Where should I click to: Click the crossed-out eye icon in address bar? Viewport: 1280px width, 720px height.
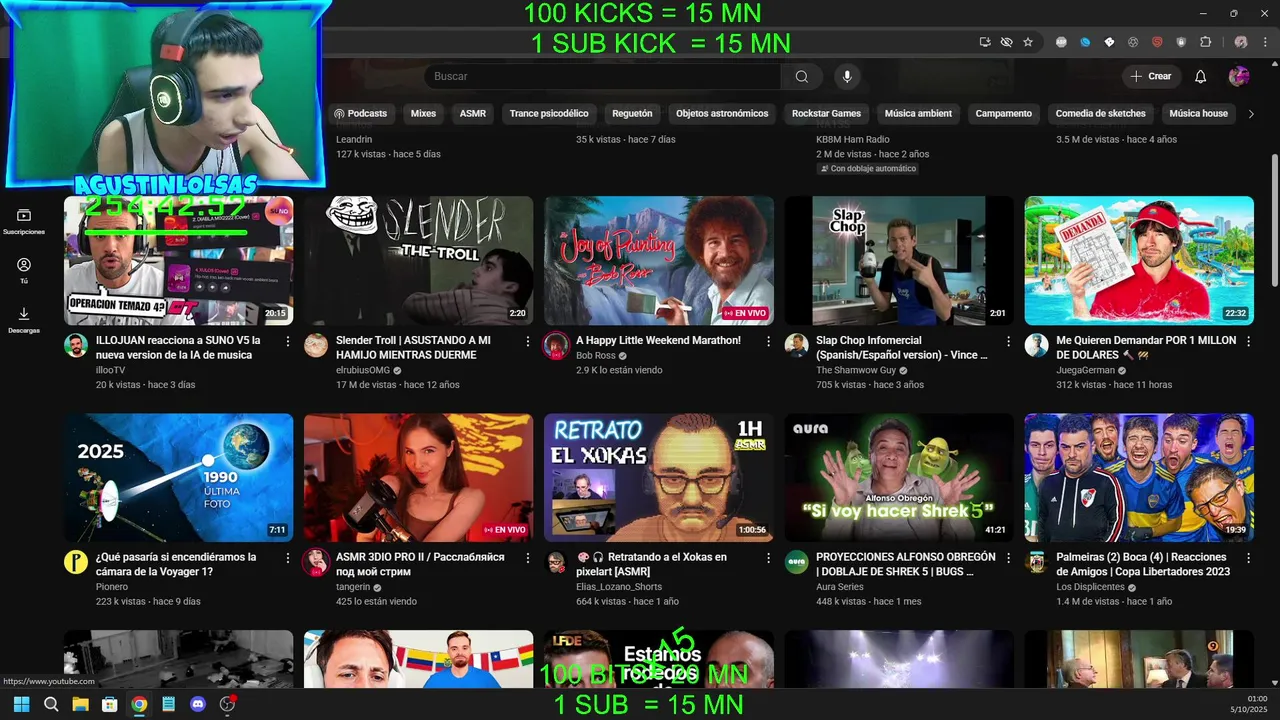point(1006,42)
